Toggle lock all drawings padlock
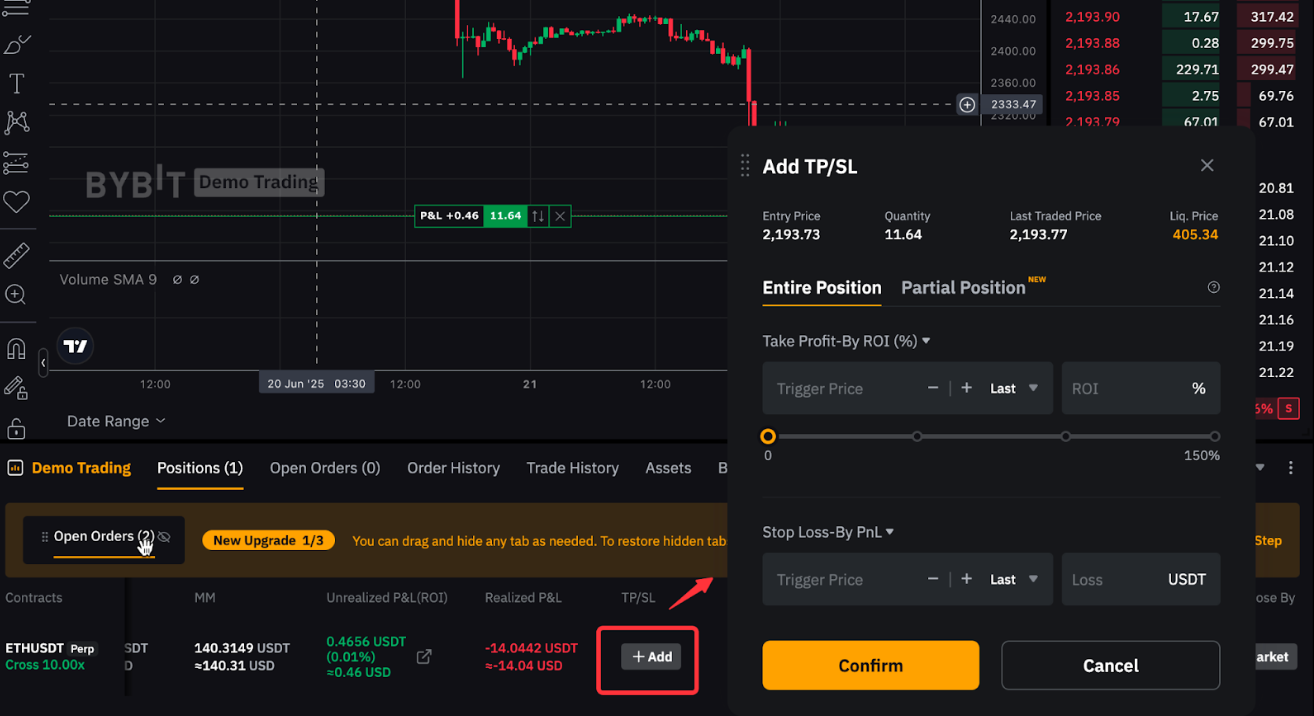 pyautogui.click(x=16, y=428)
